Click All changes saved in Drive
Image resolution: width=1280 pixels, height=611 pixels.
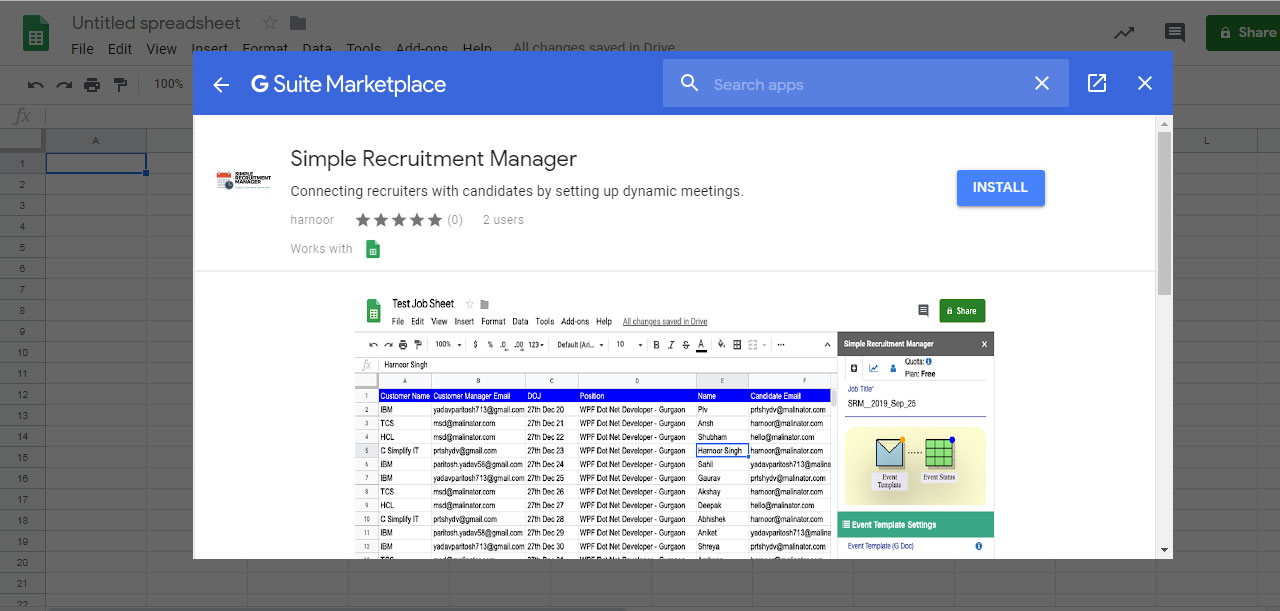tap(594, 47)
